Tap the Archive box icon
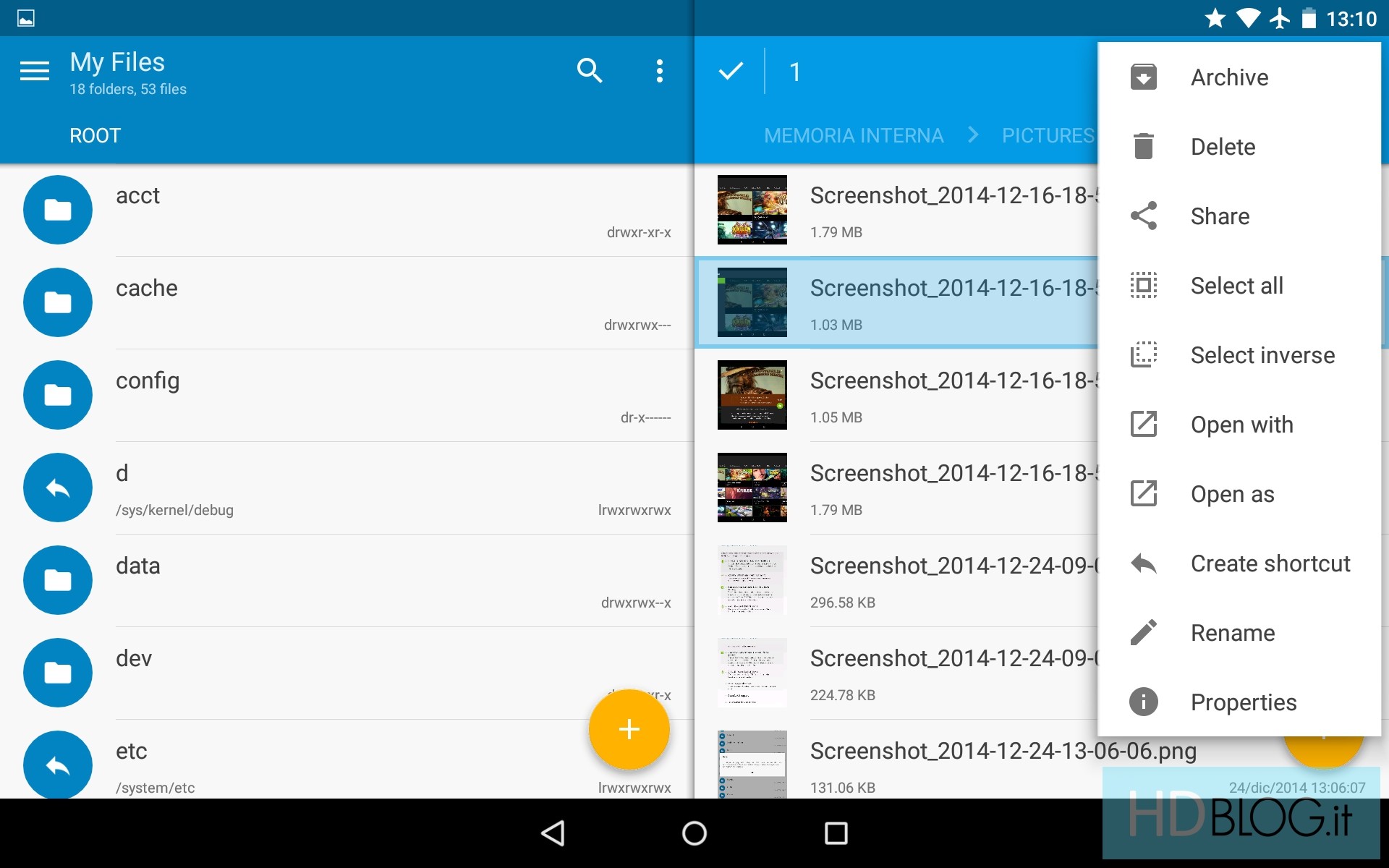The image size is (1389, 868). pyautogui.click(x=1144, y=77)
